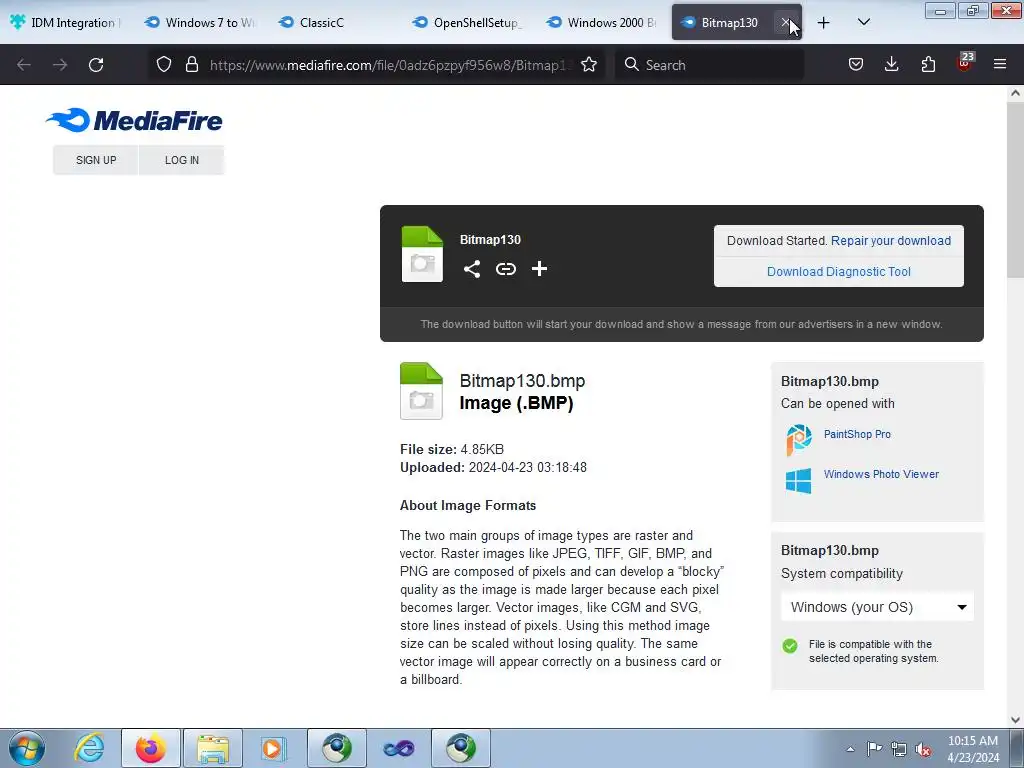1024x768 pixels.
Task: Click the URL address bar
Action: point(390,65)
